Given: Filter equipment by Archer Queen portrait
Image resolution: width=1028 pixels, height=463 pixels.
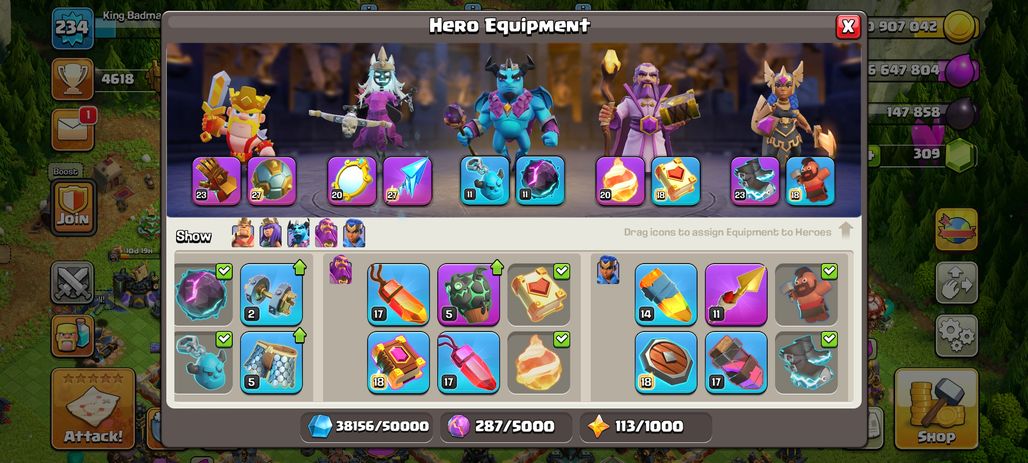Looking at the screenshot, I should [271, 233].
